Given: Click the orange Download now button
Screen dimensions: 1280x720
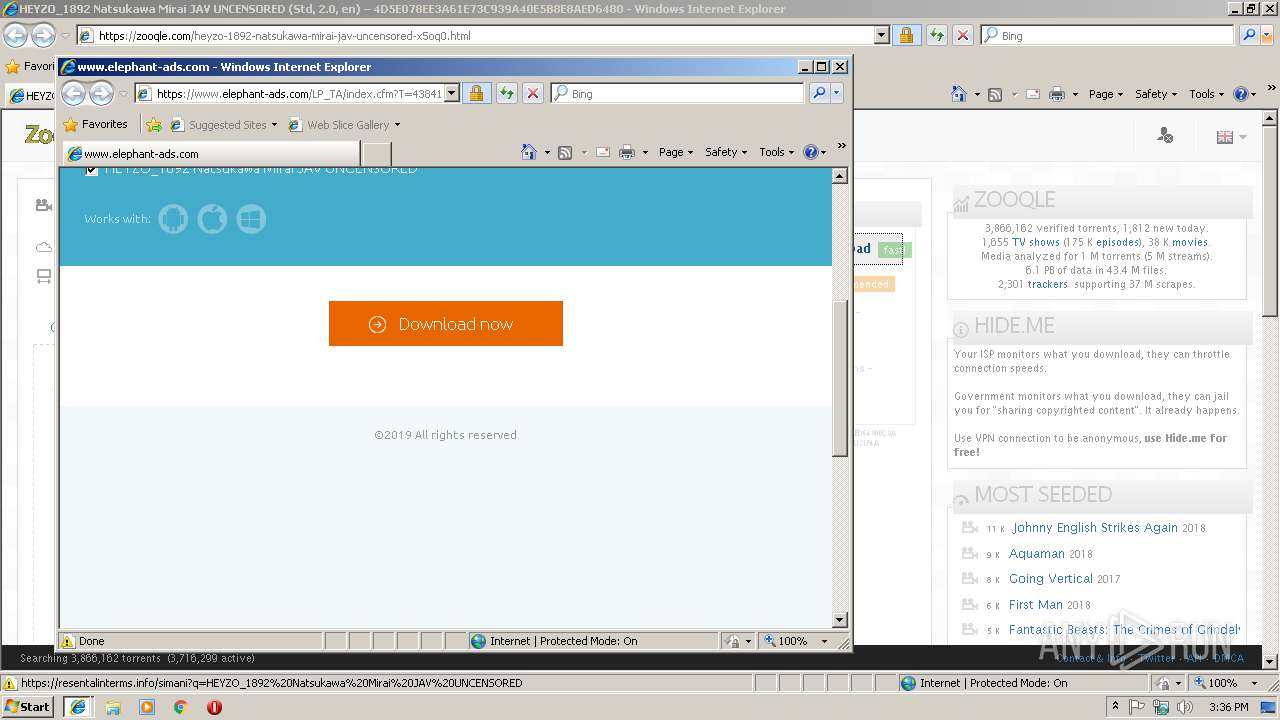Looking at the screenshot, I should [x=446, y=324].
